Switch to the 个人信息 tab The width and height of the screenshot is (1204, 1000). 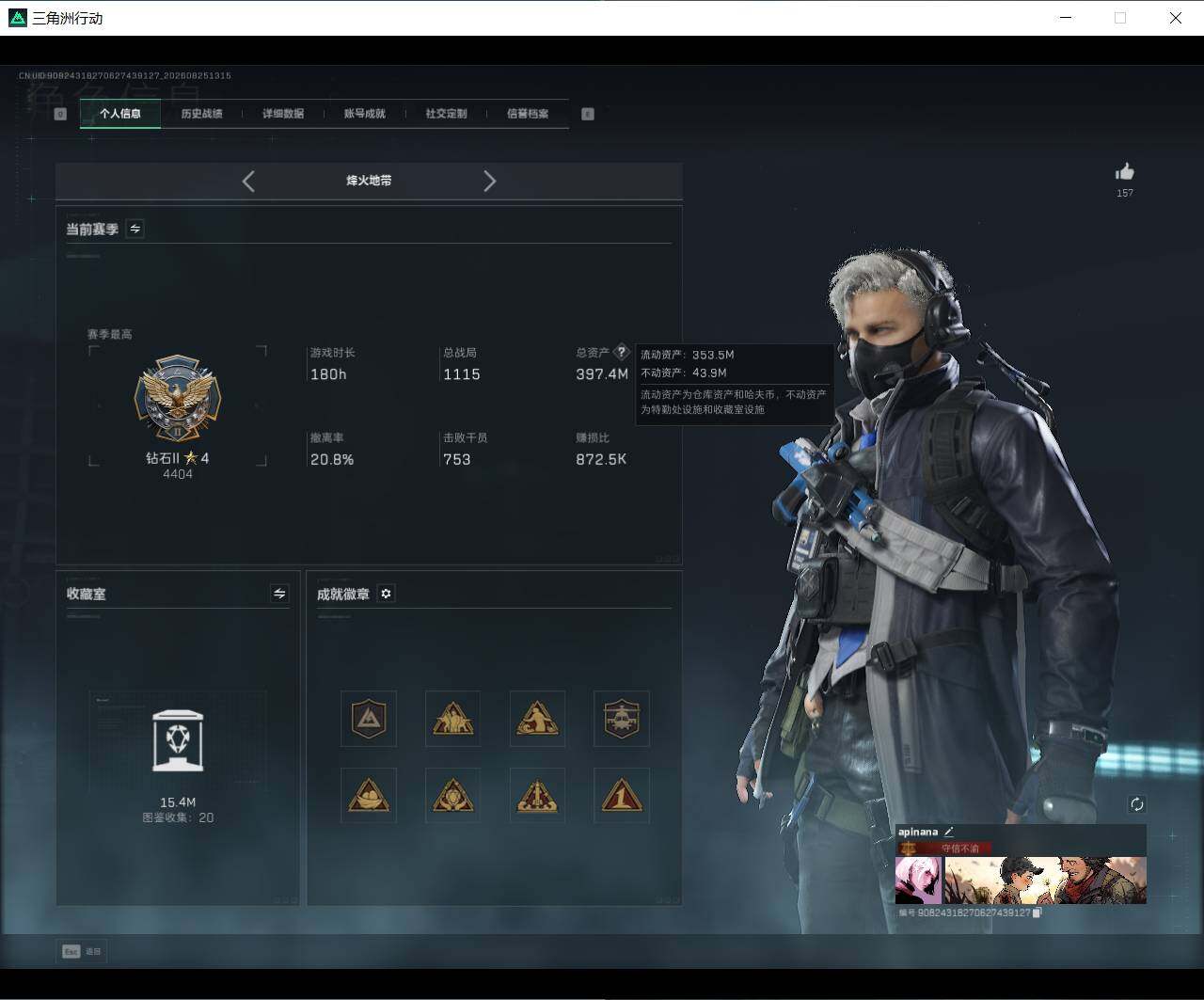120,114
